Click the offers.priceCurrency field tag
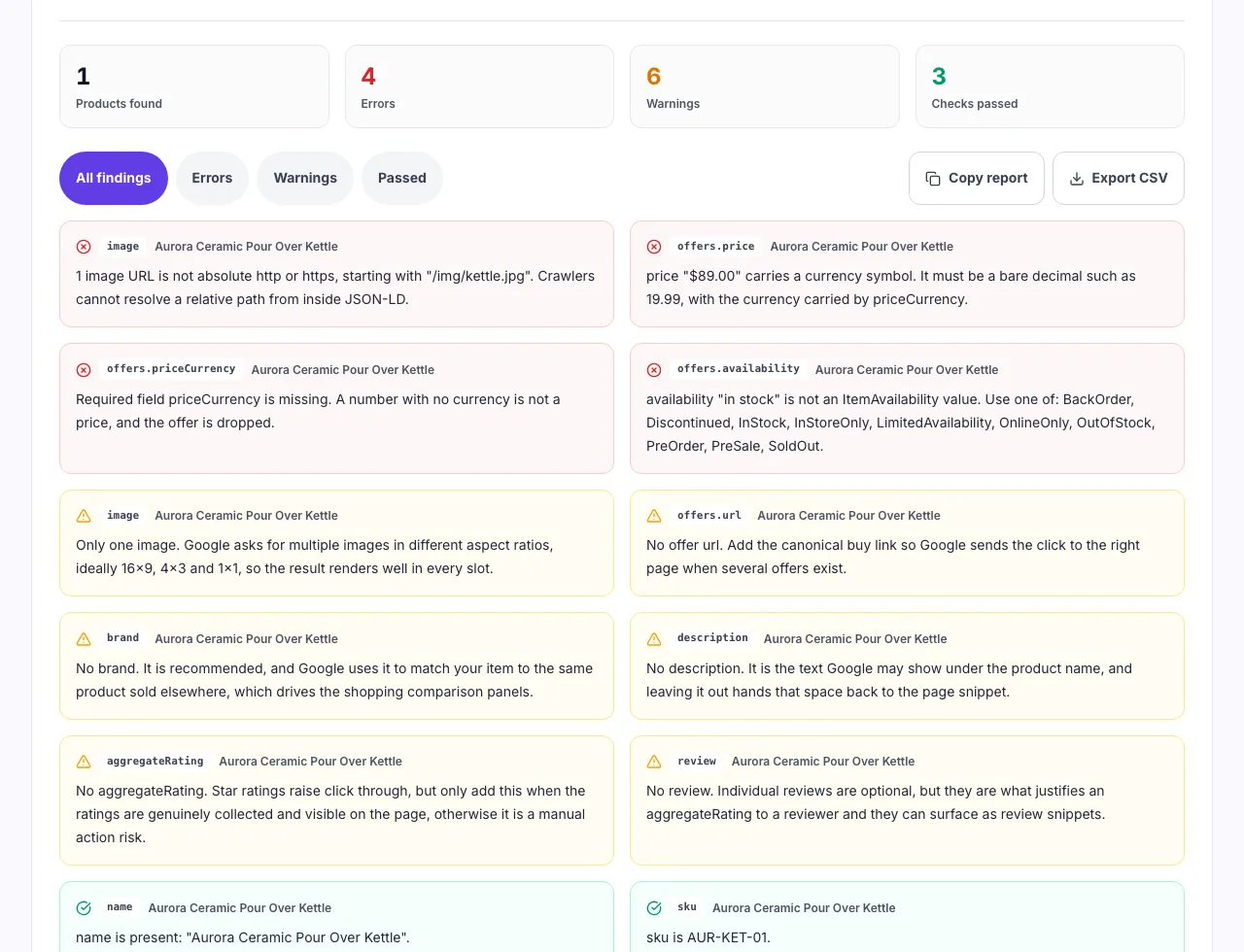The width and height of the screenshot is (1244, 952). point(171,369)
